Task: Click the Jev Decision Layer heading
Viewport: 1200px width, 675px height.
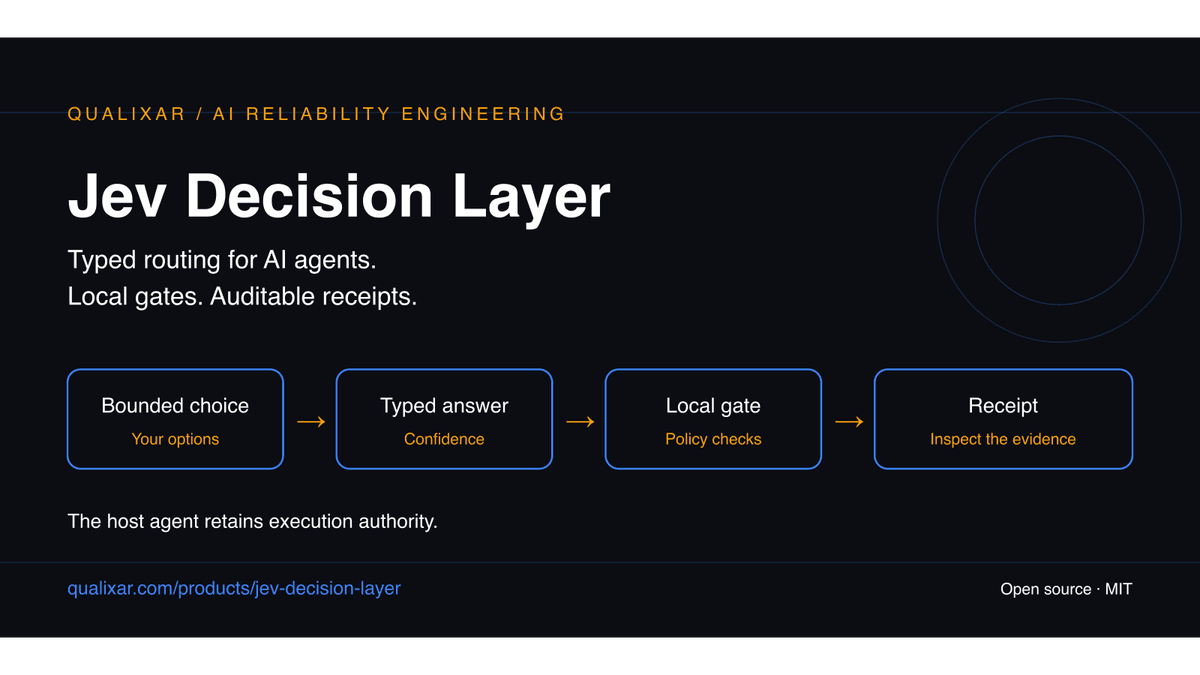Action: (x=339, y=196)
